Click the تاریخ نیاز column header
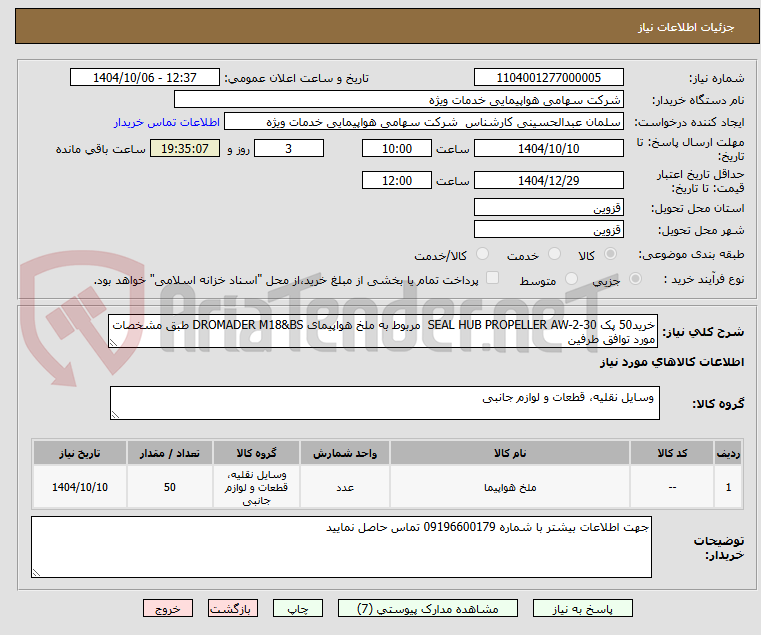The height and width of the screenshot is (635, 761). click(x=80, y=453)
